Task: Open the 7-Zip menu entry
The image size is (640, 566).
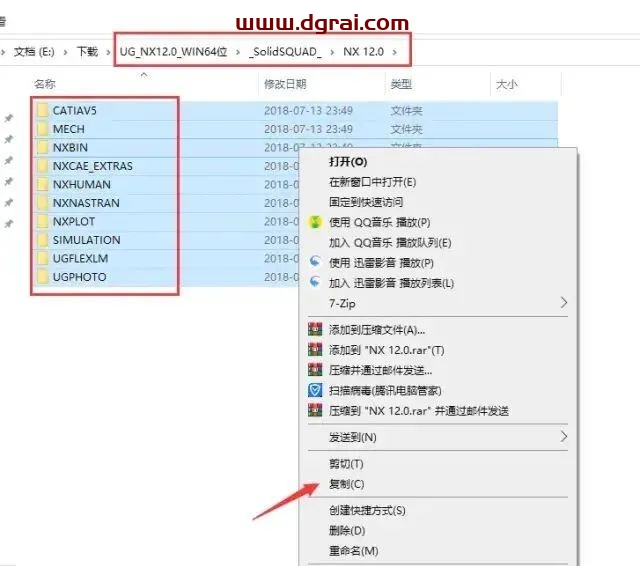Action: pos(342,304)
